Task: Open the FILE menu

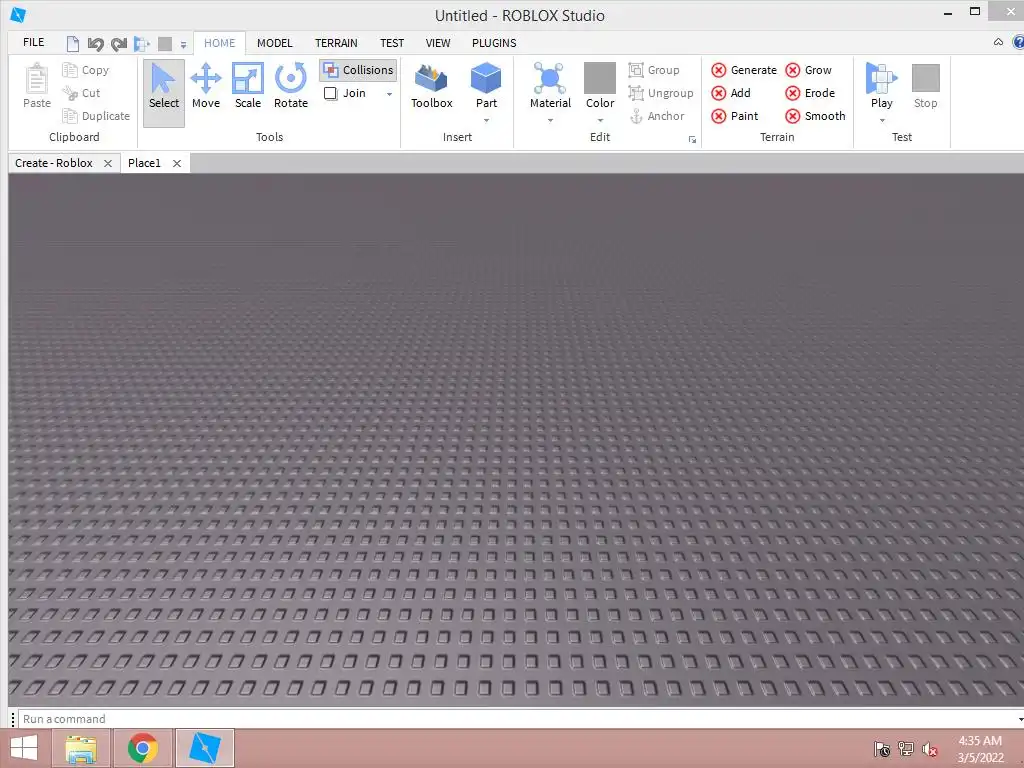Action: coord(33,42)
